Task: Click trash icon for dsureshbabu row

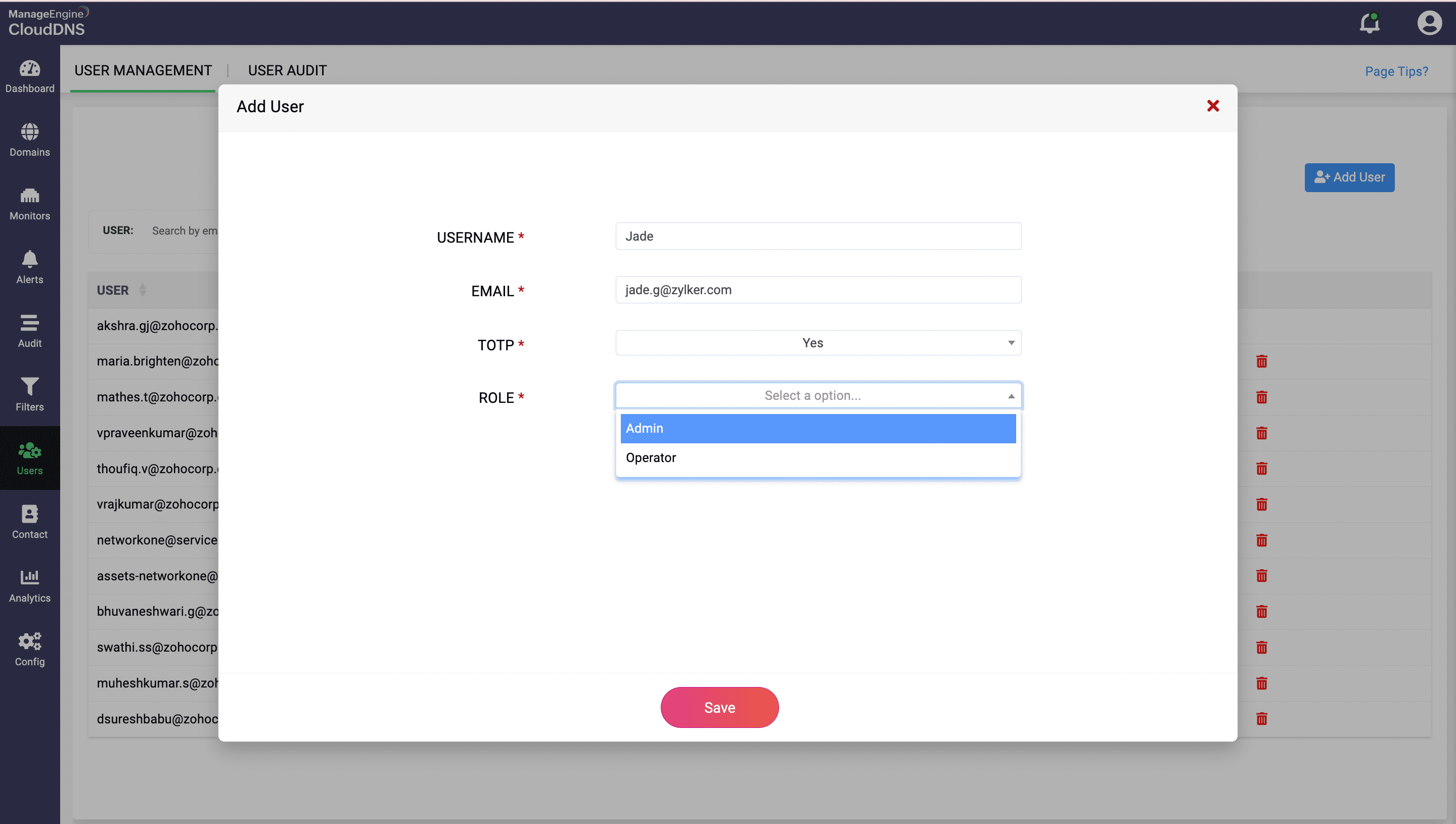Action: click(x=1261, y=719)
